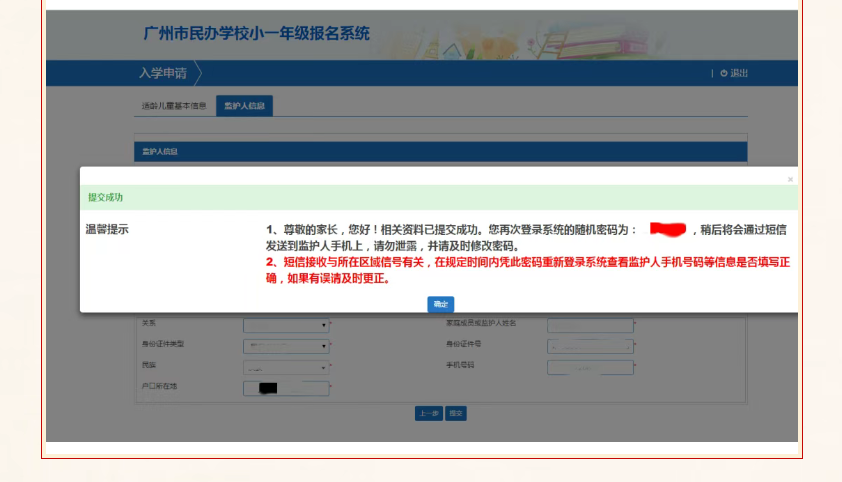Click the 温馨提示 label
This screenshot has height=482, width=842.
[x=107, y=229]
